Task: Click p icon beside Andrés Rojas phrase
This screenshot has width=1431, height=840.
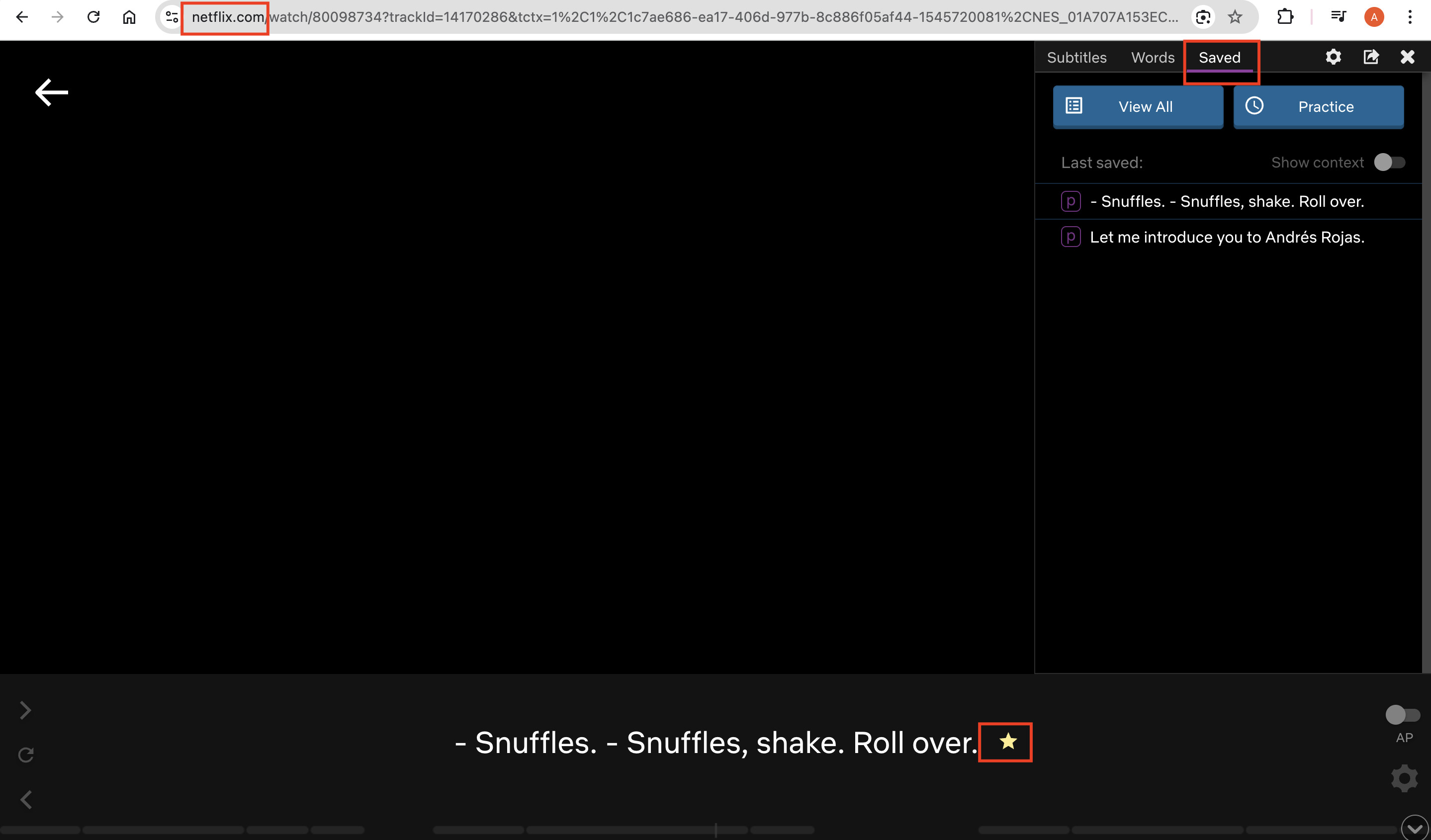Action: (x=1071, y=237)
